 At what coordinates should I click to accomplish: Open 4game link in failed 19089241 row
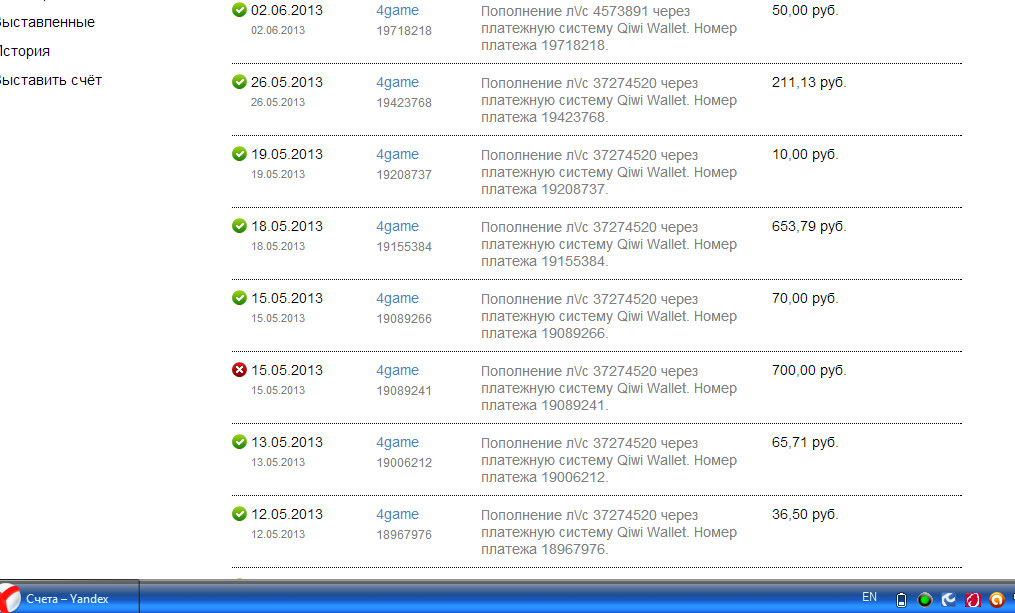click(x=397, y=370)
